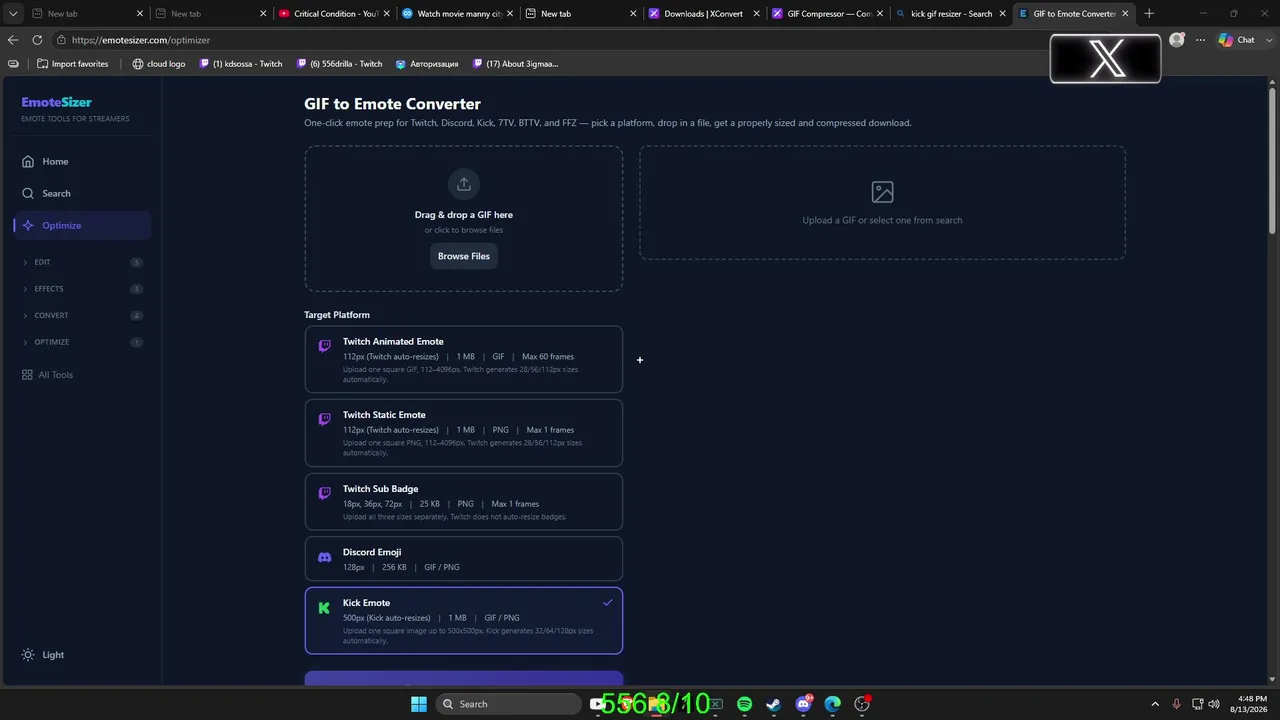The width and height of the screenshot is (1280, 720).
Task: Open Microsoft Edge from the taskbar
Action: point(832,704)
